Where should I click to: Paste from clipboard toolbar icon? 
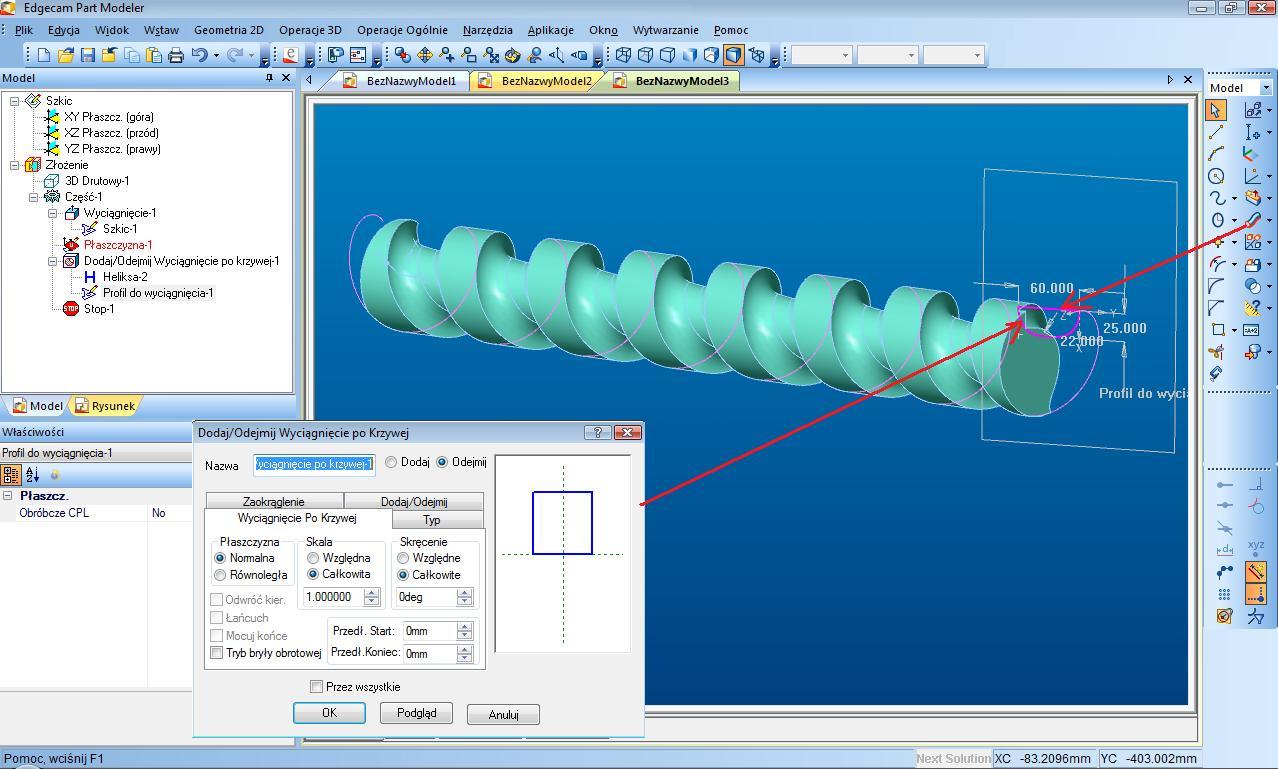pos(154,56)
